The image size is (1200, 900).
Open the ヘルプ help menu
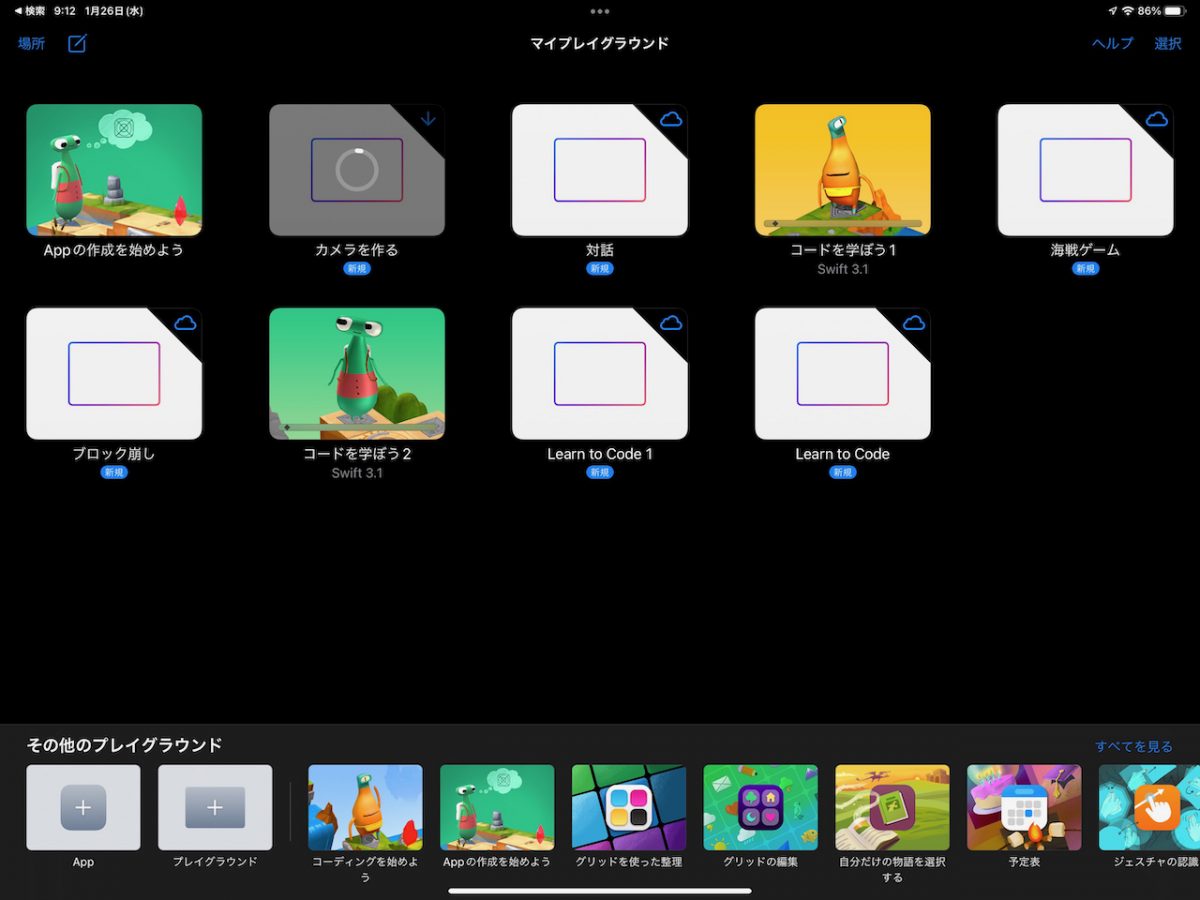click(x=1112, y=44)
